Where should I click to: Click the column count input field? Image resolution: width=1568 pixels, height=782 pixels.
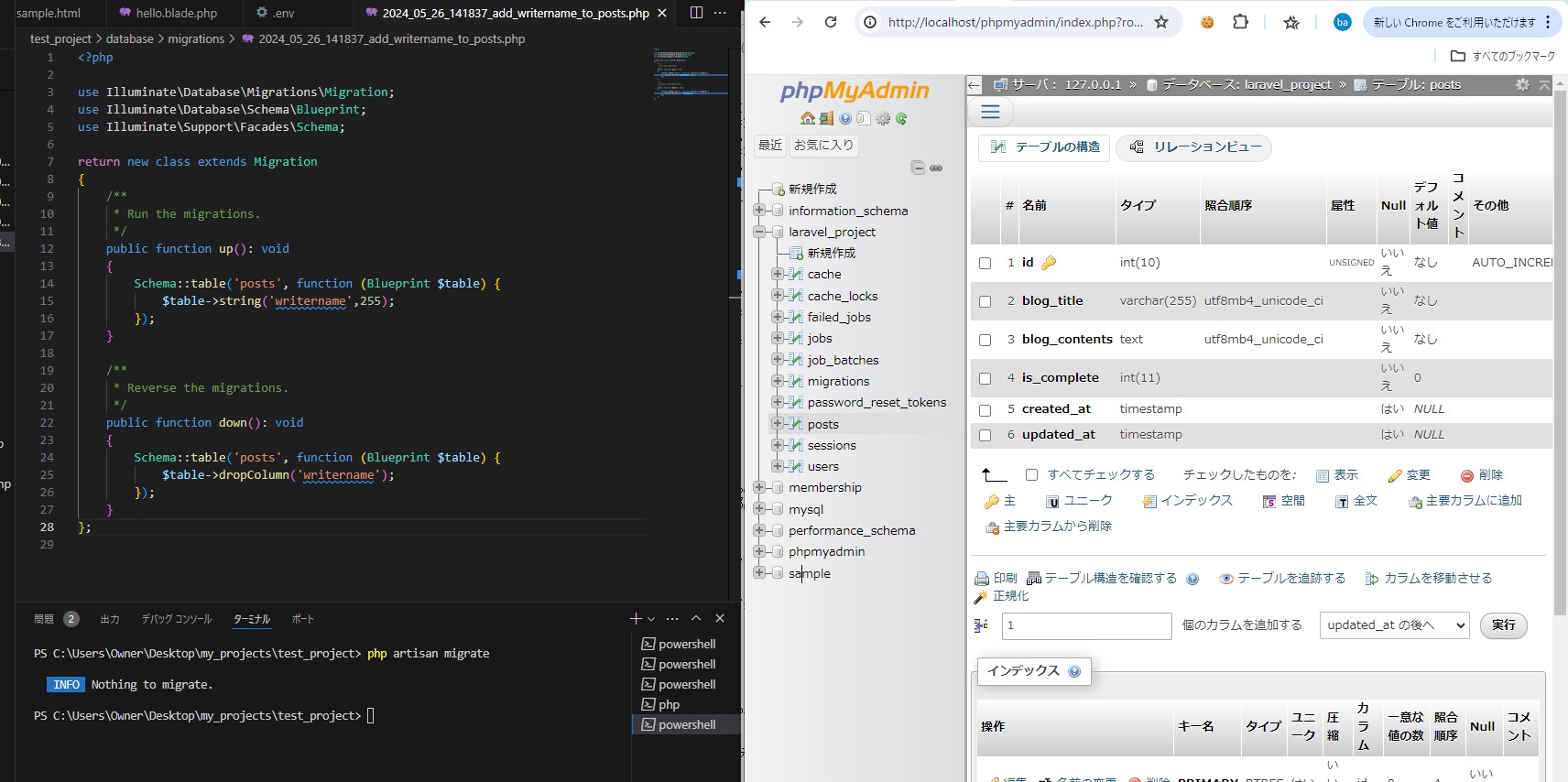click(x=1086, y=625)
